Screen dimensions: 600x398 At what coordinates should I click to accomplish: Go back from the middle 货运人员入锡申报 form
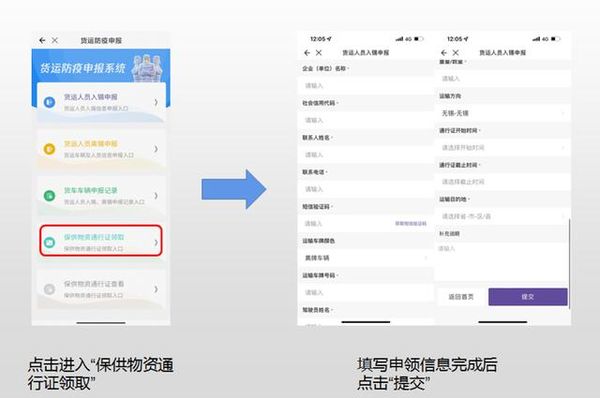pyautogui.click(x=307, y=53)
